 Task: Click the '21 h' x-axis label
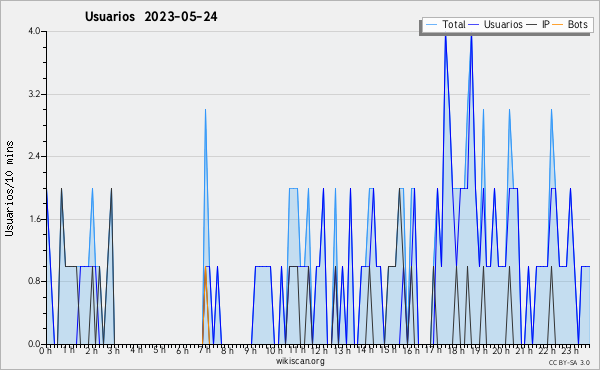coord(524,351)
